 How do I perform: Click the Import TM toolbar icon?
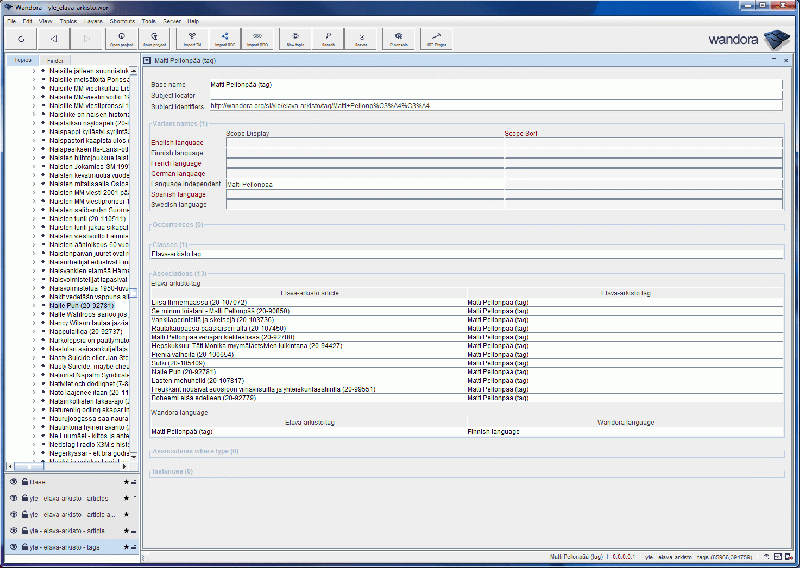tap(191, 39)
